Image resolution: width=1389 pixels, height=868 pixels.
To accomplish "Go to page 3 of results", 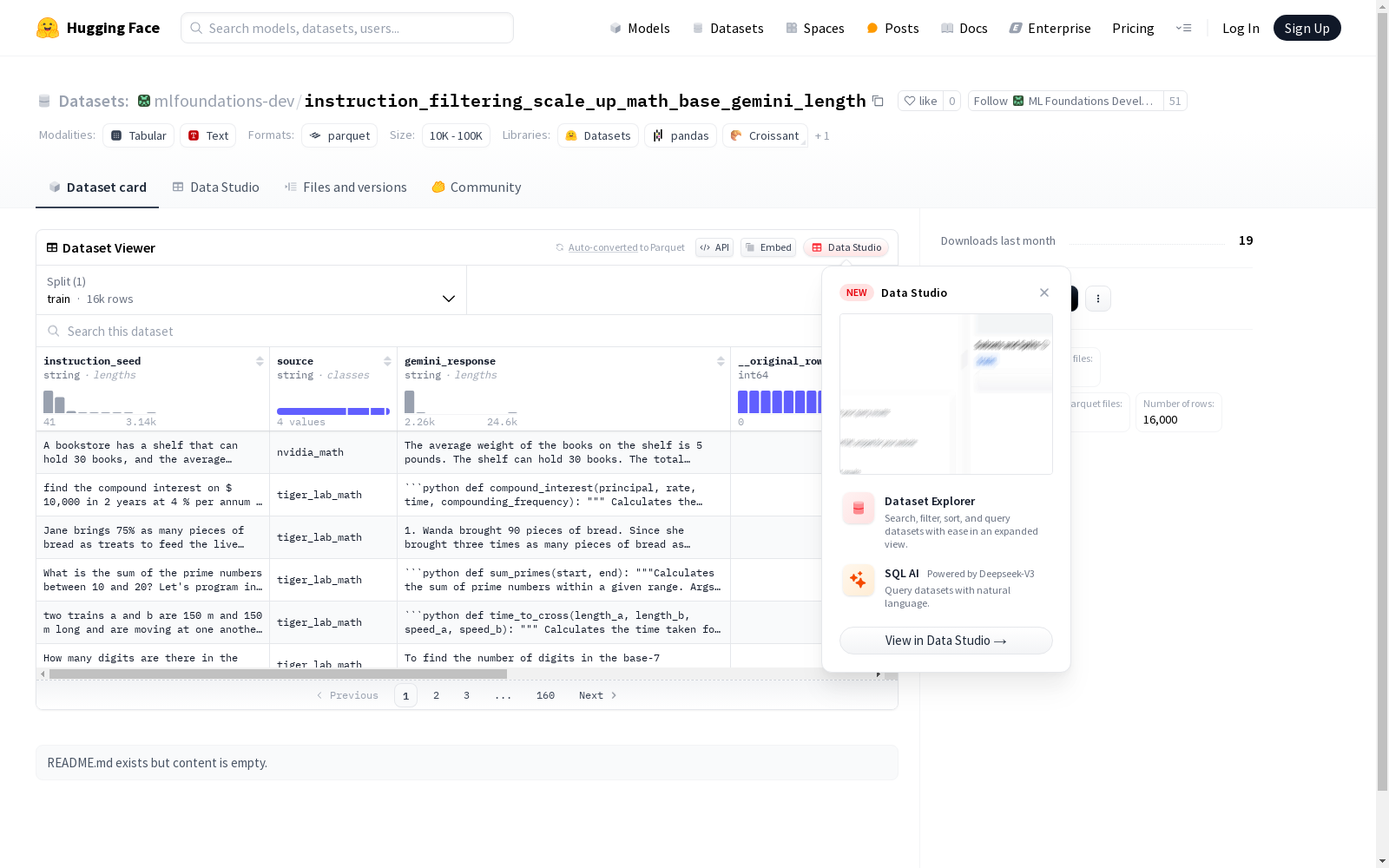I will 466,695.
